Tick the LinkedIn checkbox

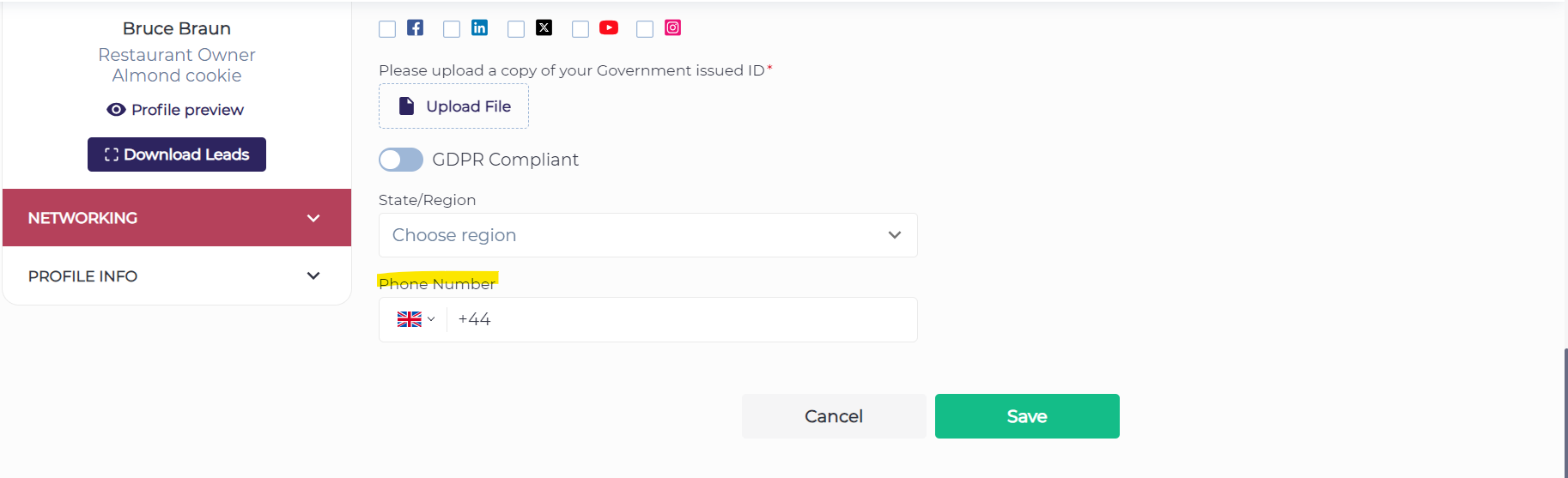[x=452, y=29]
